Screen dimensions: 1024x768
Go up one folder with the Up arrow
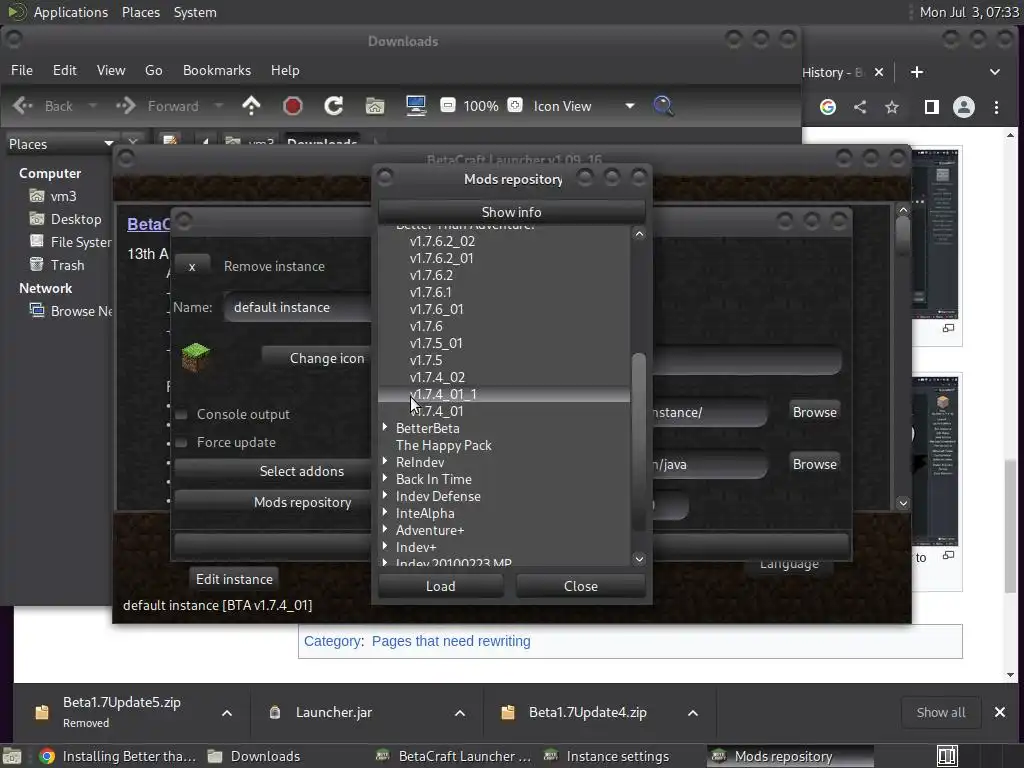point(251,106)
